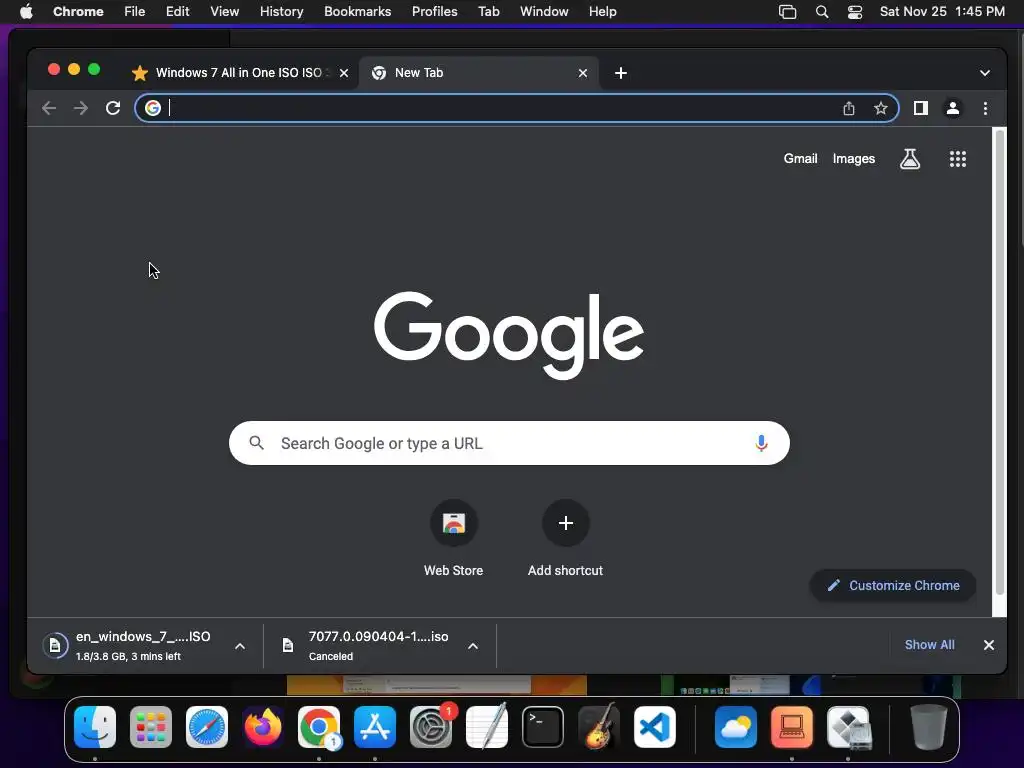Image resolution: width=1024 pixels, height=768 pixels.
Task: Start voice search with the microphone
Action: coord(761,443)
